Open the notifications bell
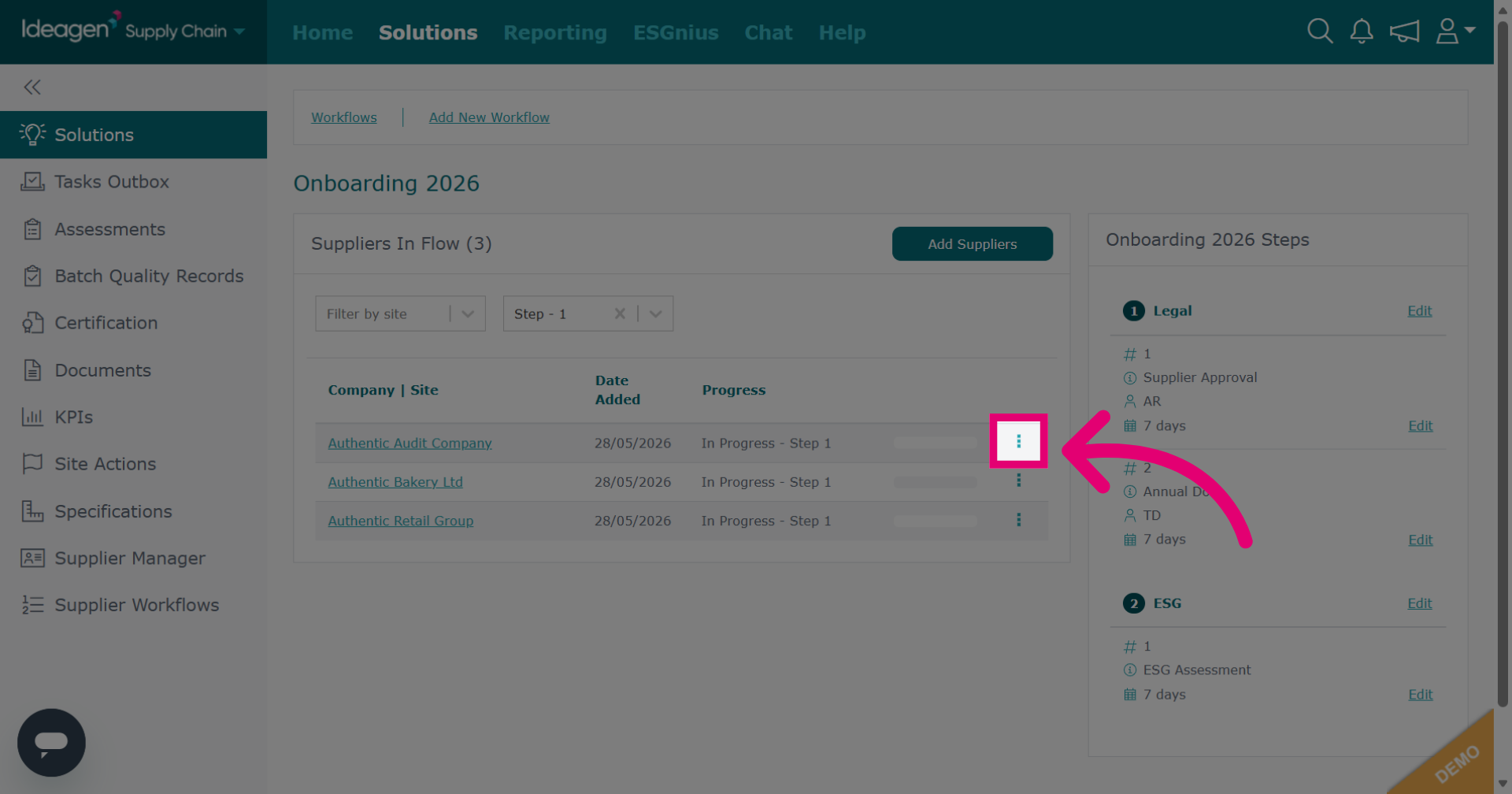Screen dimensions: 1512x794 click(x=1362, y=32)
